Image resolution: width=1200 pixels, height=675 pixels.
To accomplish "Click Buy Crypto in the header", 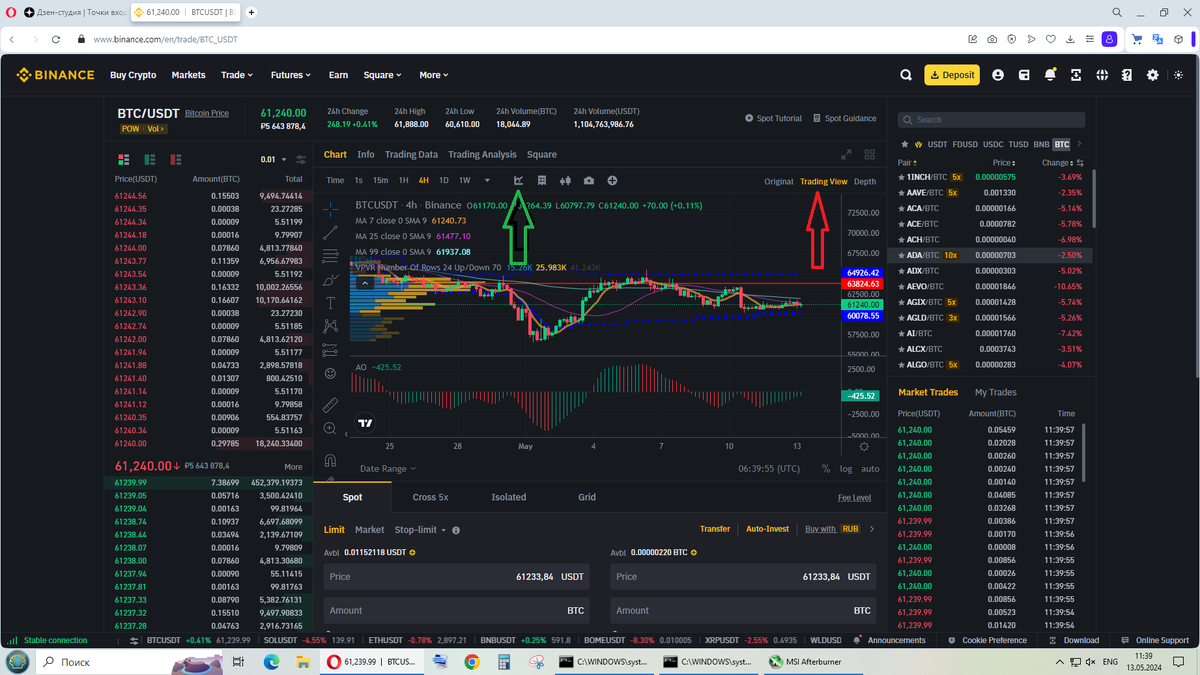I will tap(133, 75).
